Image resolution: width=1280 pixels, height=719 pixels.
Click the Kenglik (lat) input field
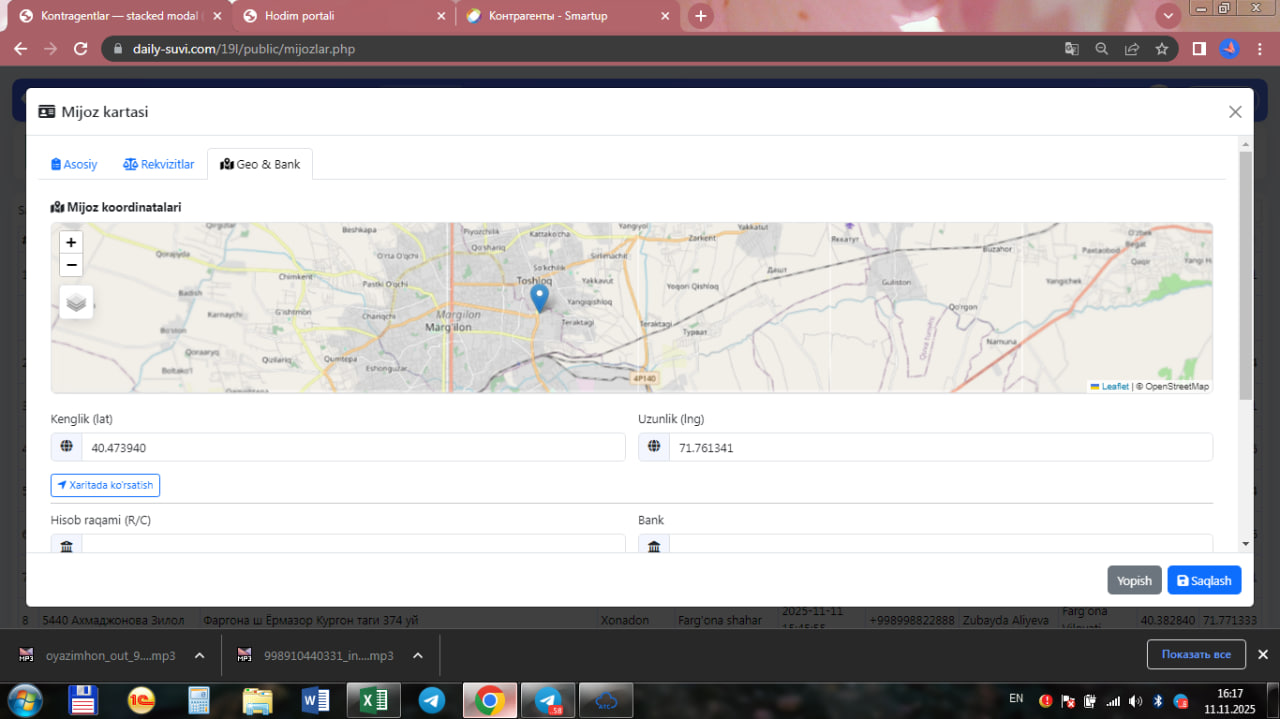coord(352,447)
